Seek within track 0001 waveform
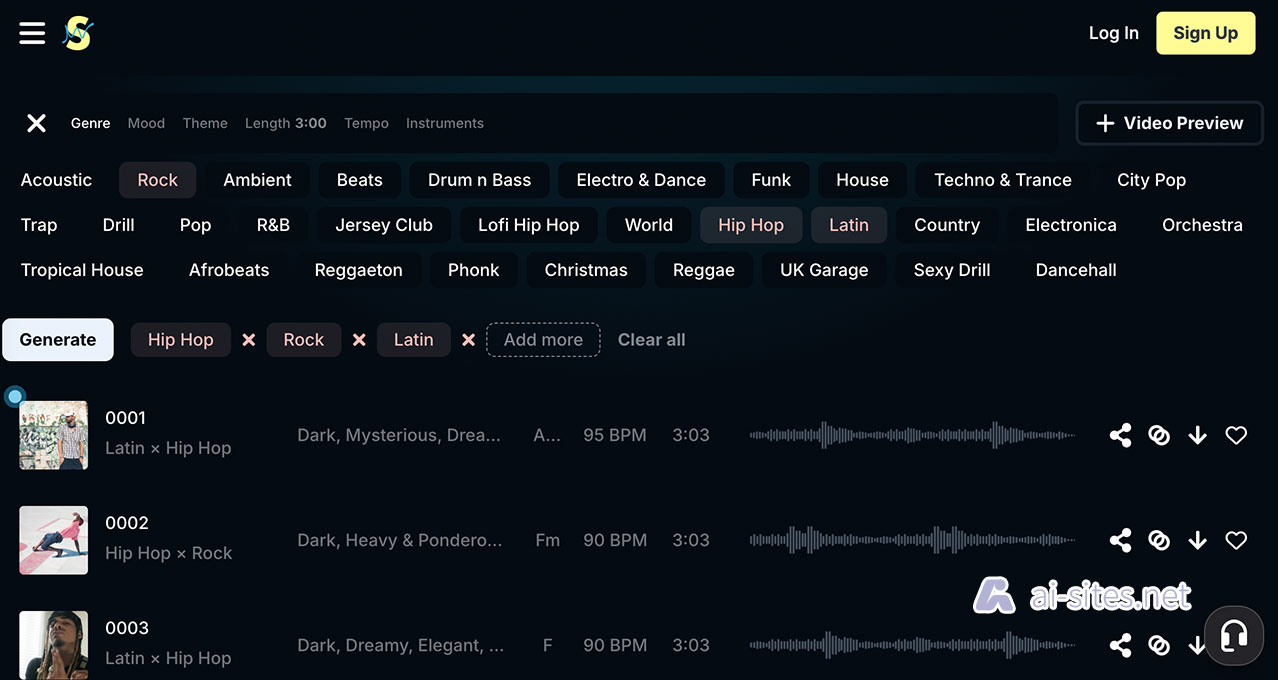The image size is (1278, 680). (912, 435)
